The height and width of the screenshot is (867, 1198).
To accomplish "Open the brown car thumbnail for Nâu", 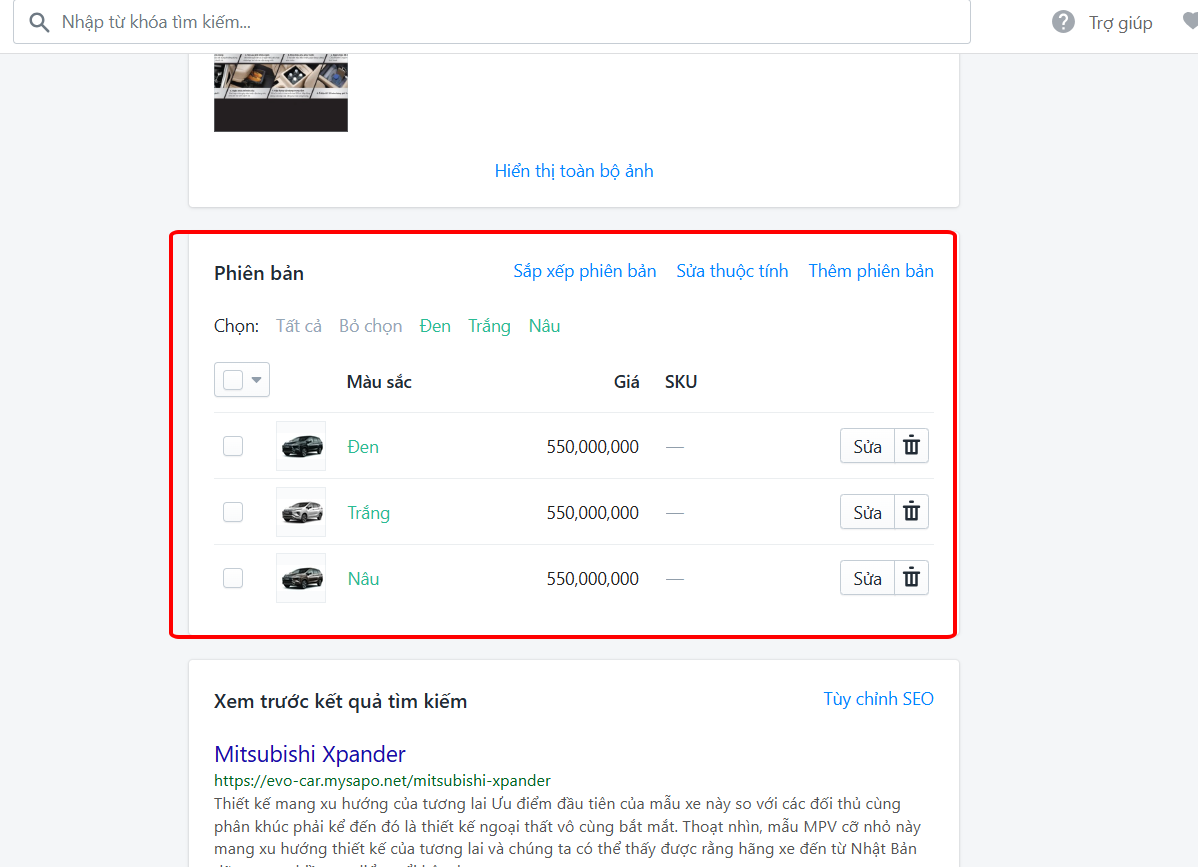I will pyautogui.click(x=301, y=577).
